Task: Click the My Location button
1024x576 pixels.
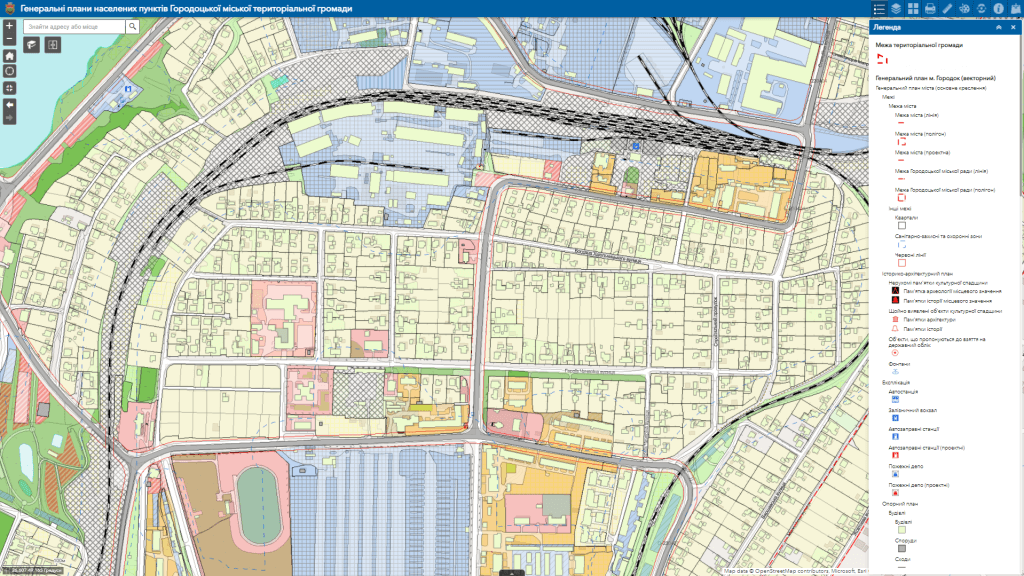Action: (10, 72)
